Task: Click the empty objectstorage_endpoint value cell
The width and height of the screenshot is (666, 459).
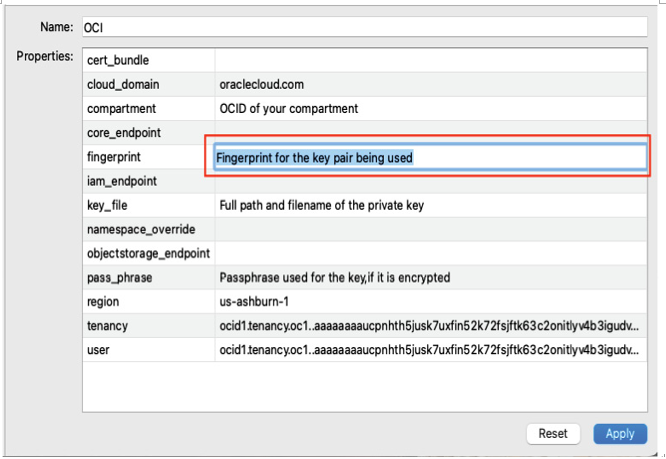Action: click(x=431, y=253)
